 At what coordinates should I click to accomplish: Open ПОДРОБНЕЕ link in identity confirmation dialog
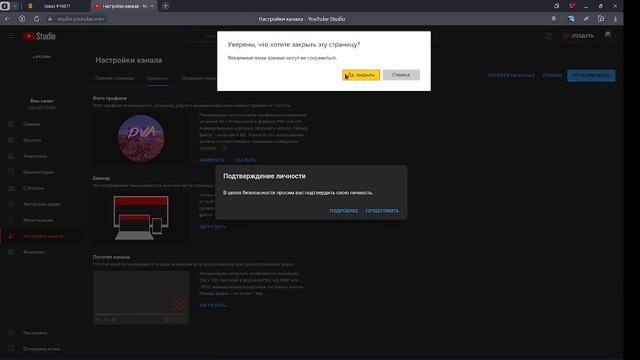[x=343, y=211]
